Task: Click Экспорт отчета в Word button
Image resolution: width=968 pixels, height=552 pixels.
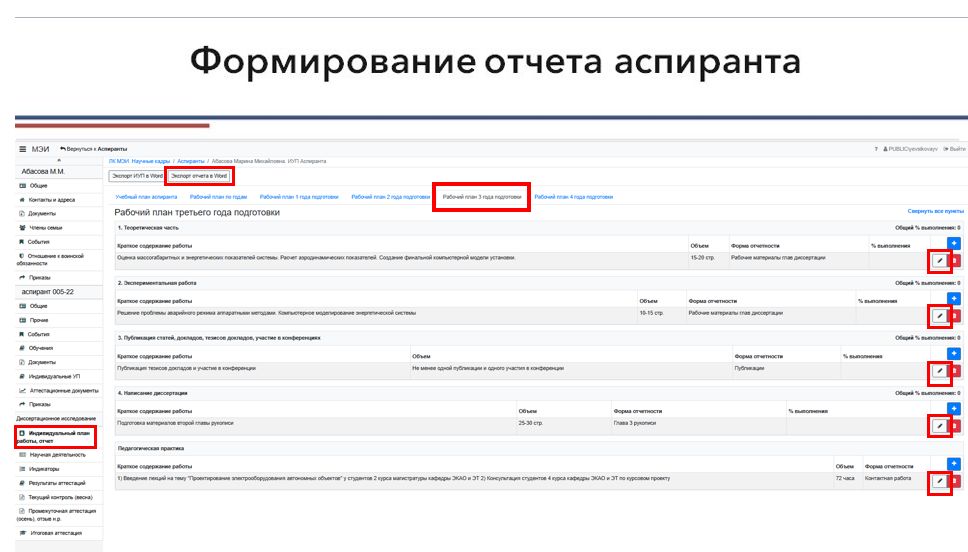Action: (199, 176)
